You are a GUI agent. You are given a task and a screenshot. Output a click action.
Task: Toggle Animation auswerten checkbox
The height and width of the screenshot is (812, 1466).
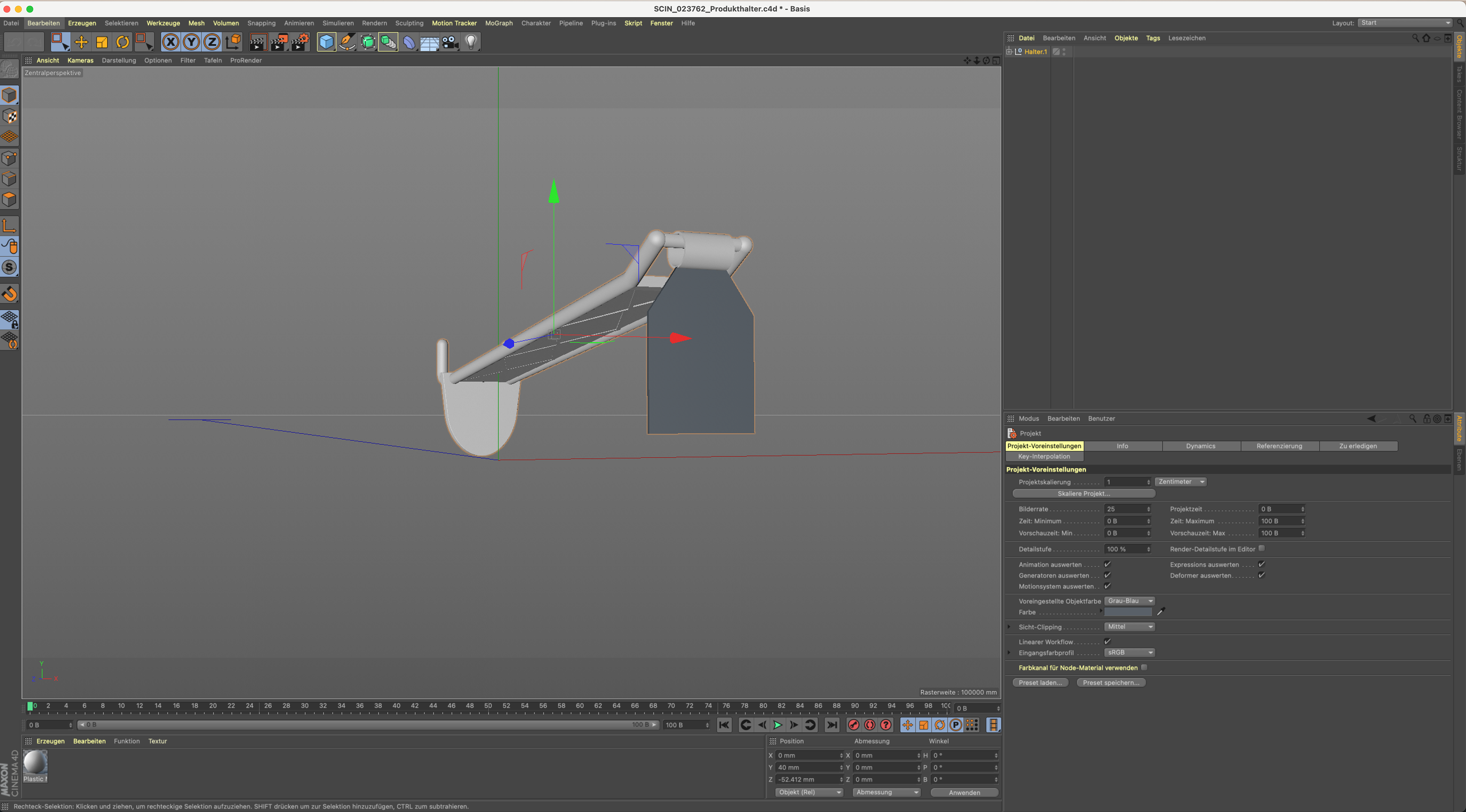1108,565
